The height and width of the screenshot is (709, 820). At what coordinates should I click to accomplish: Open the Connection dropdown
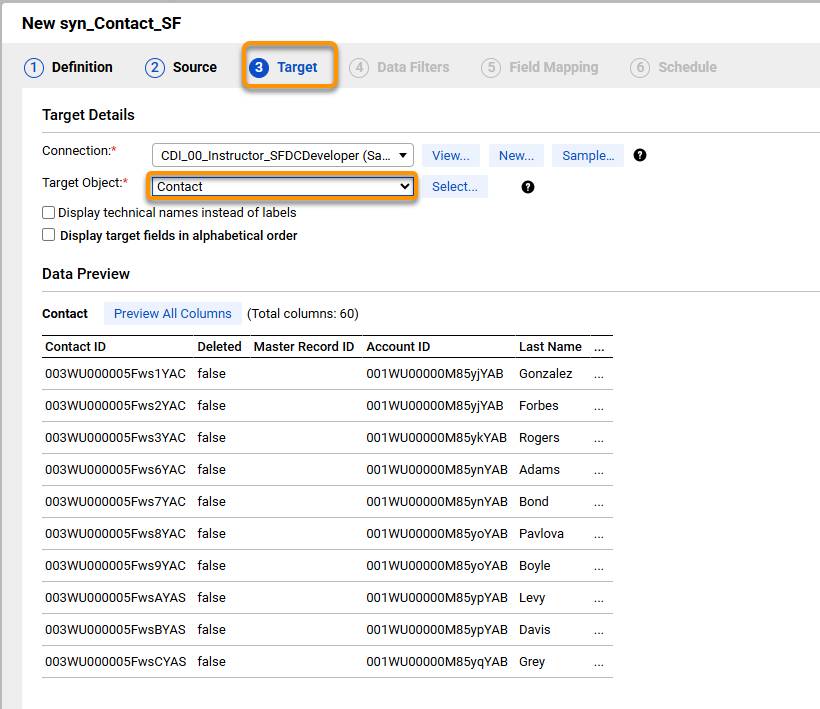(282, 155)
